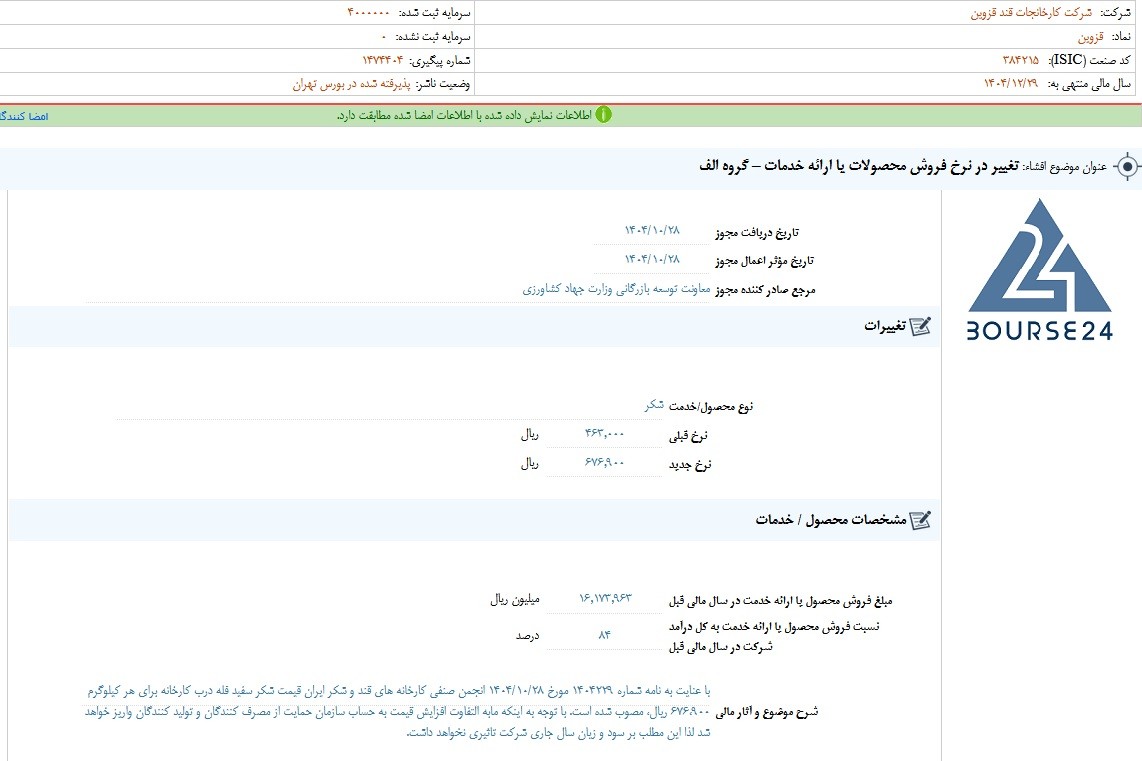Click the Bourse24 triangle logo

pyautogui.click(x=1040, y=269)
